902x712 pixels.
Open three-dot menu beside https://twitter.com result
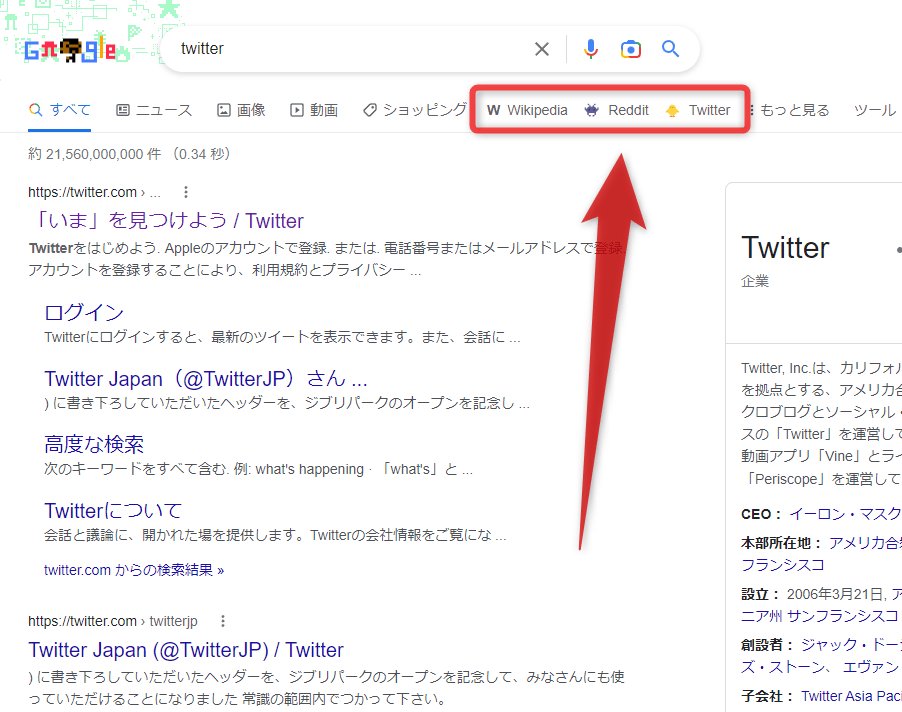(185, 192)
